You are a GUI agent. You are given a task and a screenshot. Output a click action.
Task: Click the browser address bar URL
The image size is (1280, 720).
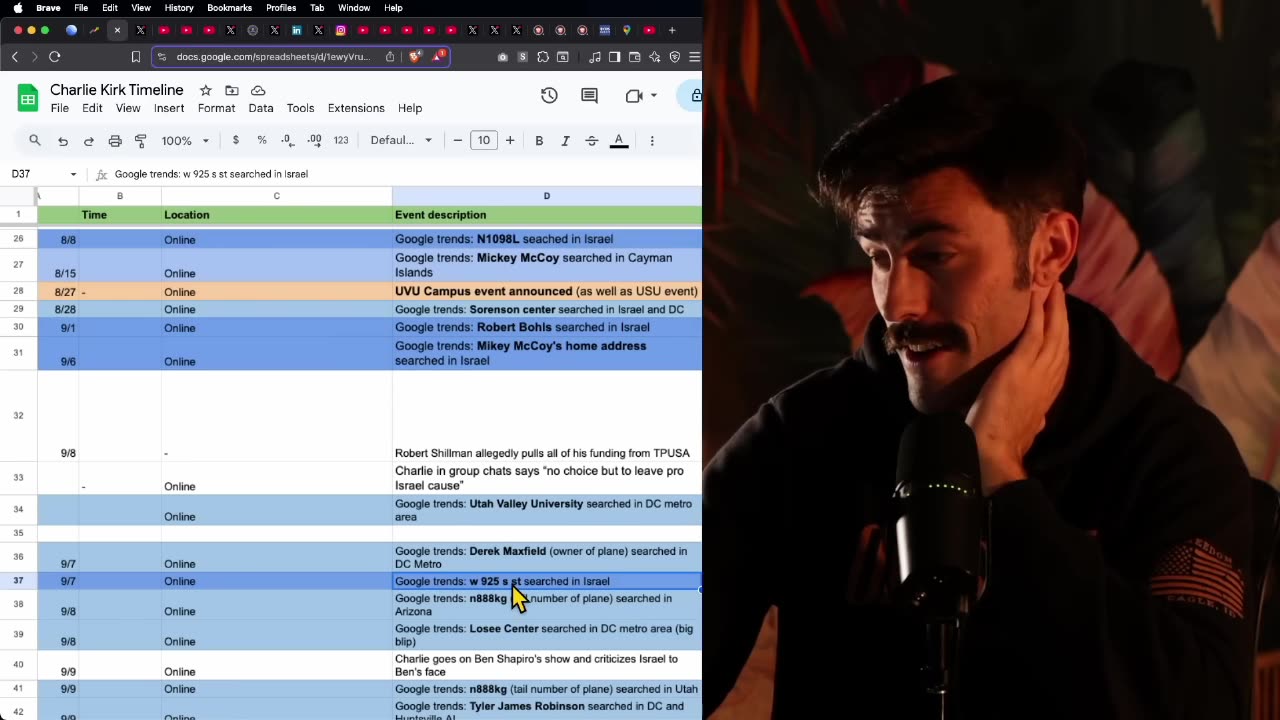[273, 57]
